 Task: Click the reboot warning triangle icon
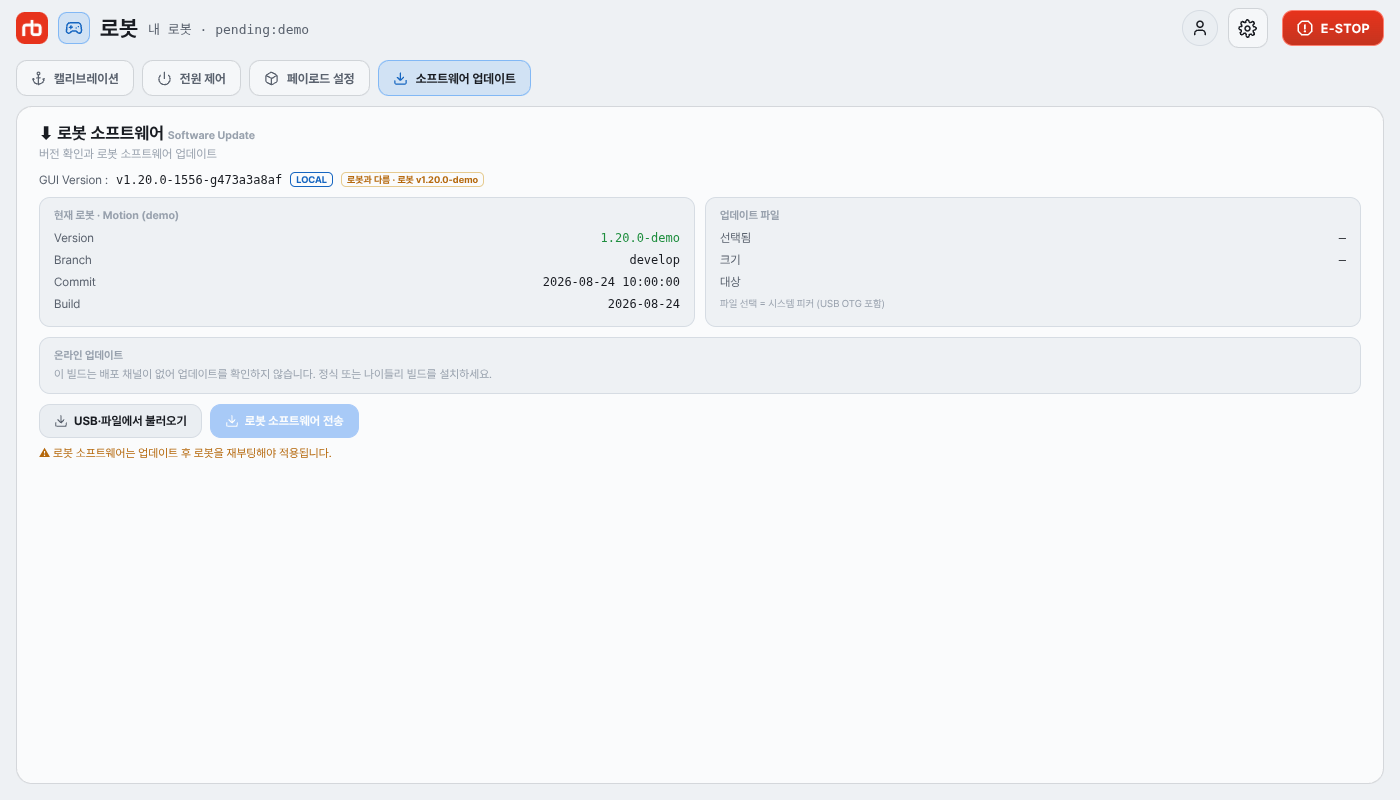click(x=44, y=453)
